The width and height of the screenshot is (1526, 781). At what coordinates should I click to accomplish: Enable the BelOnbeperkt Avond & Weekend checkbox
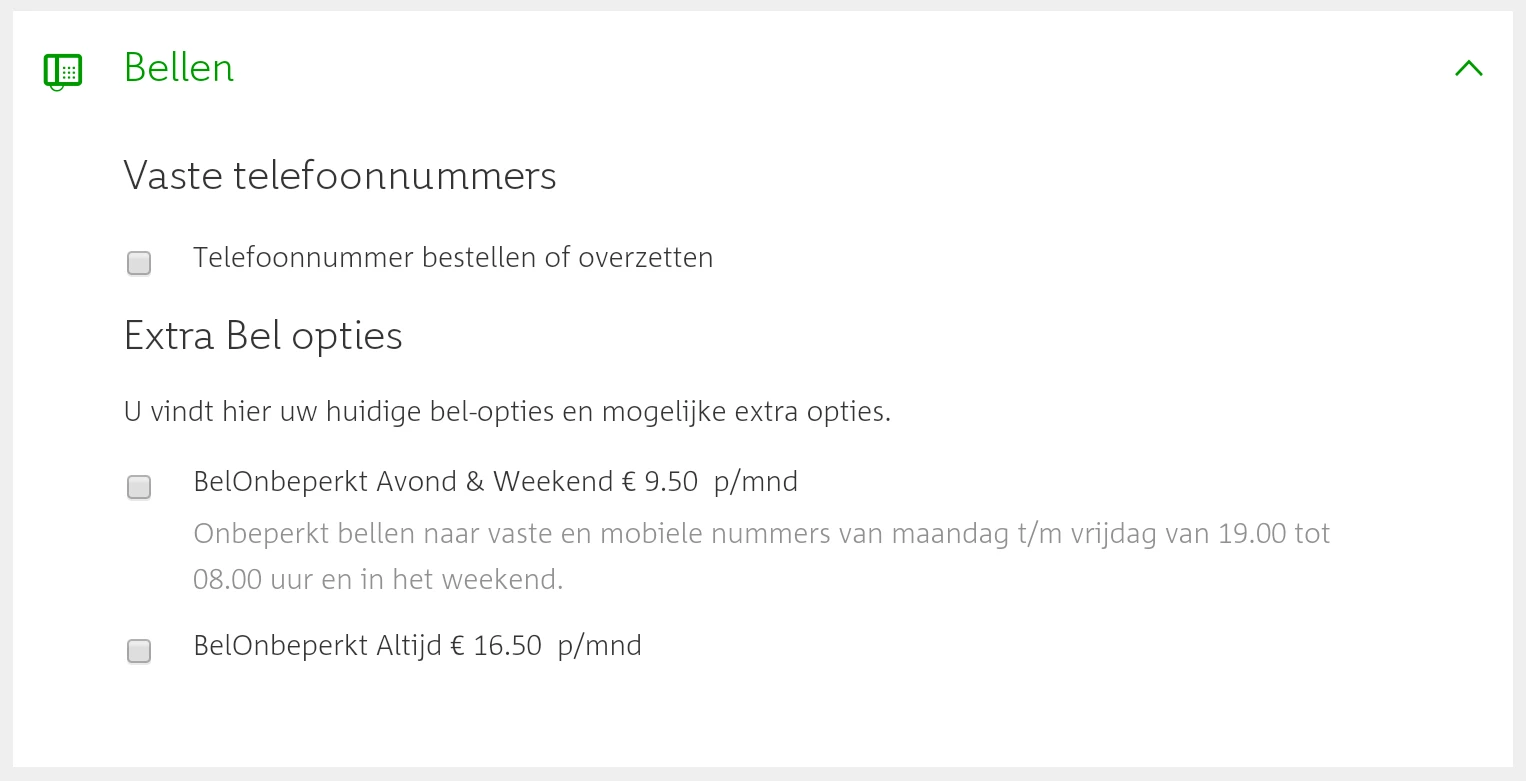click(x=139, y=487)
